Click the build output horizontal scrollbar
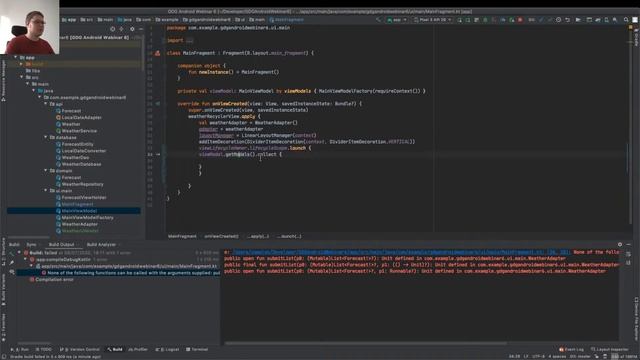Viewport: 640px width, 360px height. pyautogui.click(x=365, y=343)
